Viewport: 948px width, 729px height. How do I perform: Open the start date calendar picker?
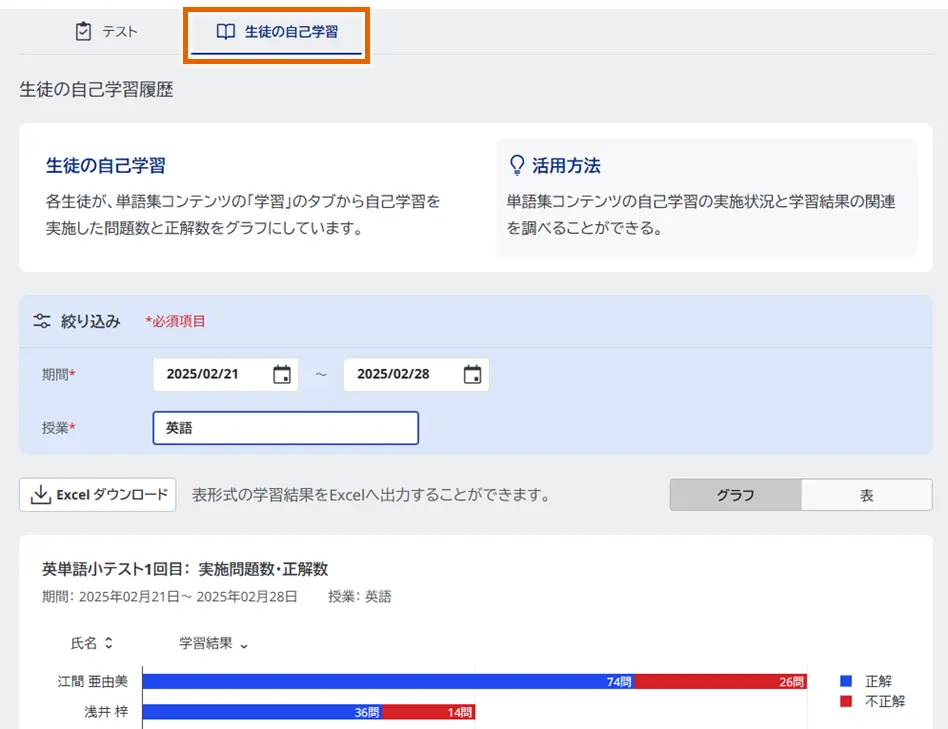coord(283,374)
